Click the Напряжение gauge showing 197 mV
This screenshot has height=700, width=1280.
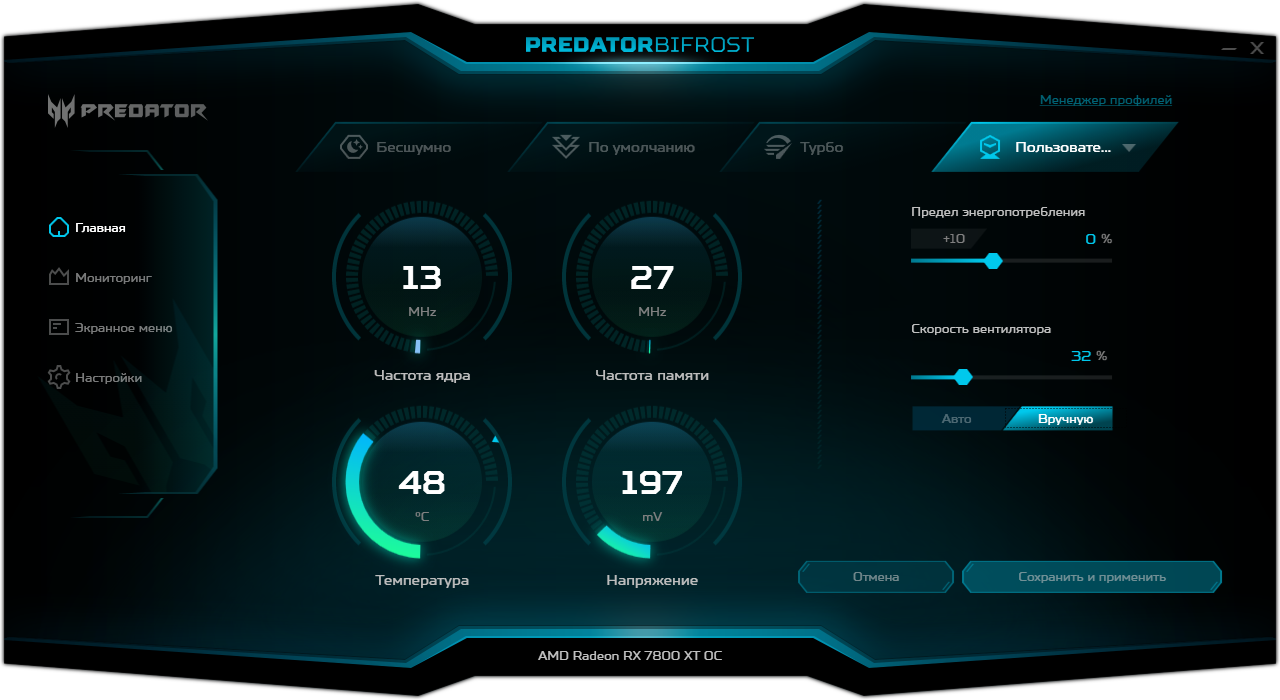click(652, 480)
